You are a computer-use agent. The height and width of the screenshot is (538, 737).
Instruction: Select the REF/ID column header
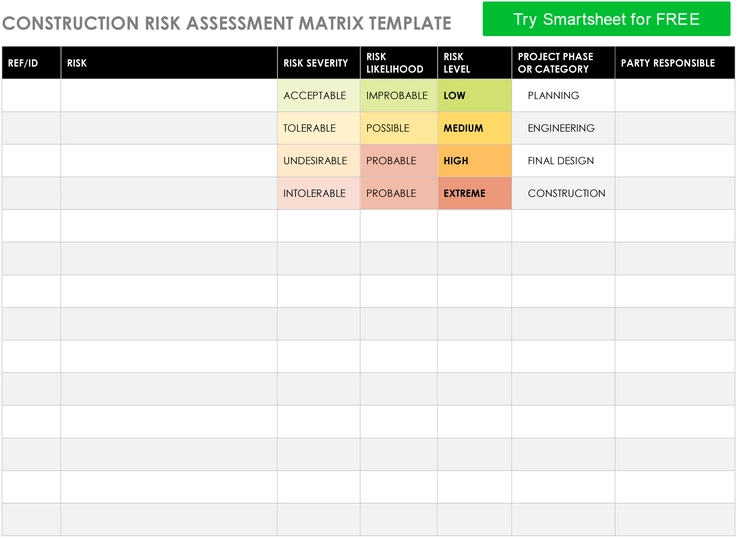pyautogui.click(x=31, y=62)
